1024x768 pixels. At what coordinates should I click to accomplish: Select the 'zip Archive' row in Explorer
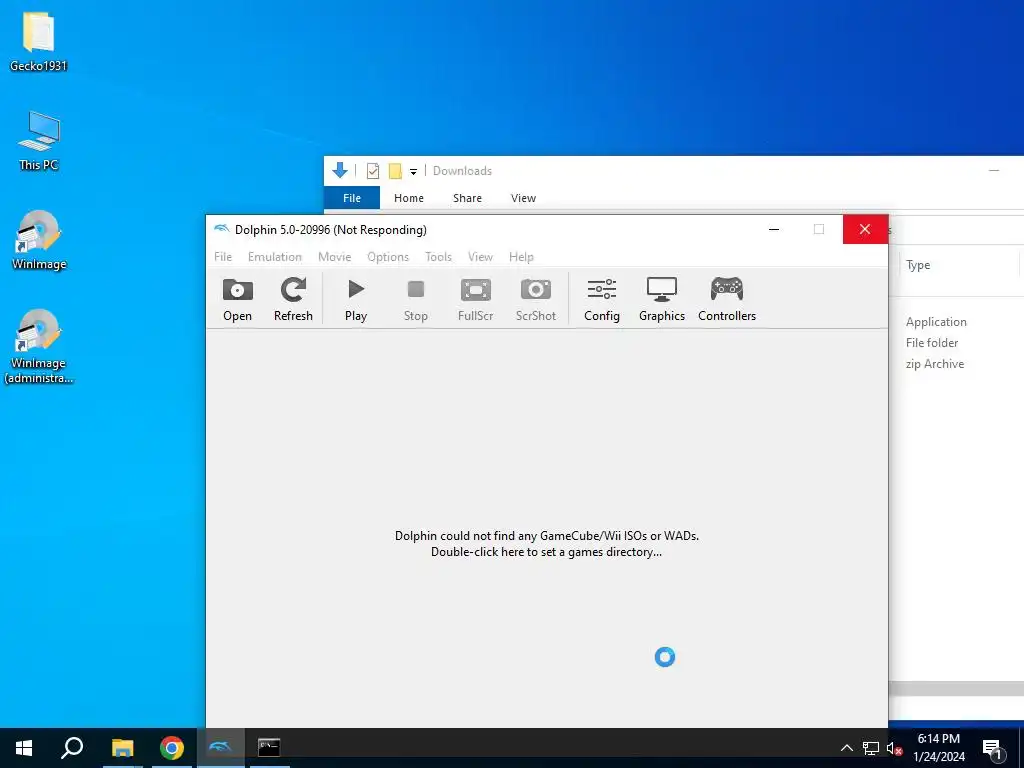(x=935, y=364)
